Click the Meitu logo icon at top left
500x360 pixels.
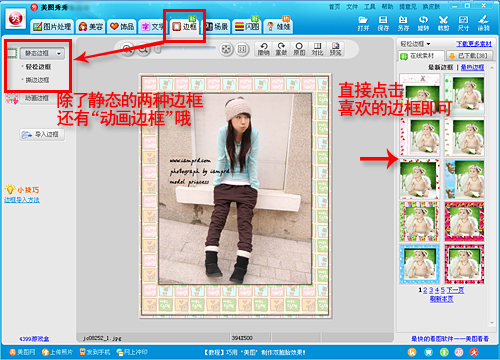pos(16,20)
